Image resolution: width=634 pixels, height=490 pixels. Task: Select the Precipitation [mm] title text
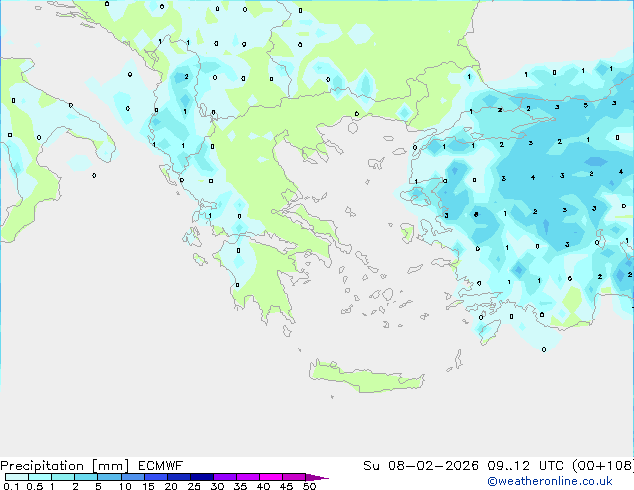65,466
